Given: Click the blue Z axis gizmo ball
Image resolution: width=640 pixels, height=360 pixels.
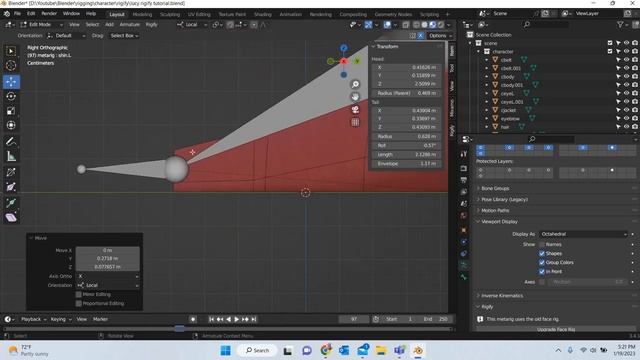Looking at the screenshot, I should click(344, 48).
